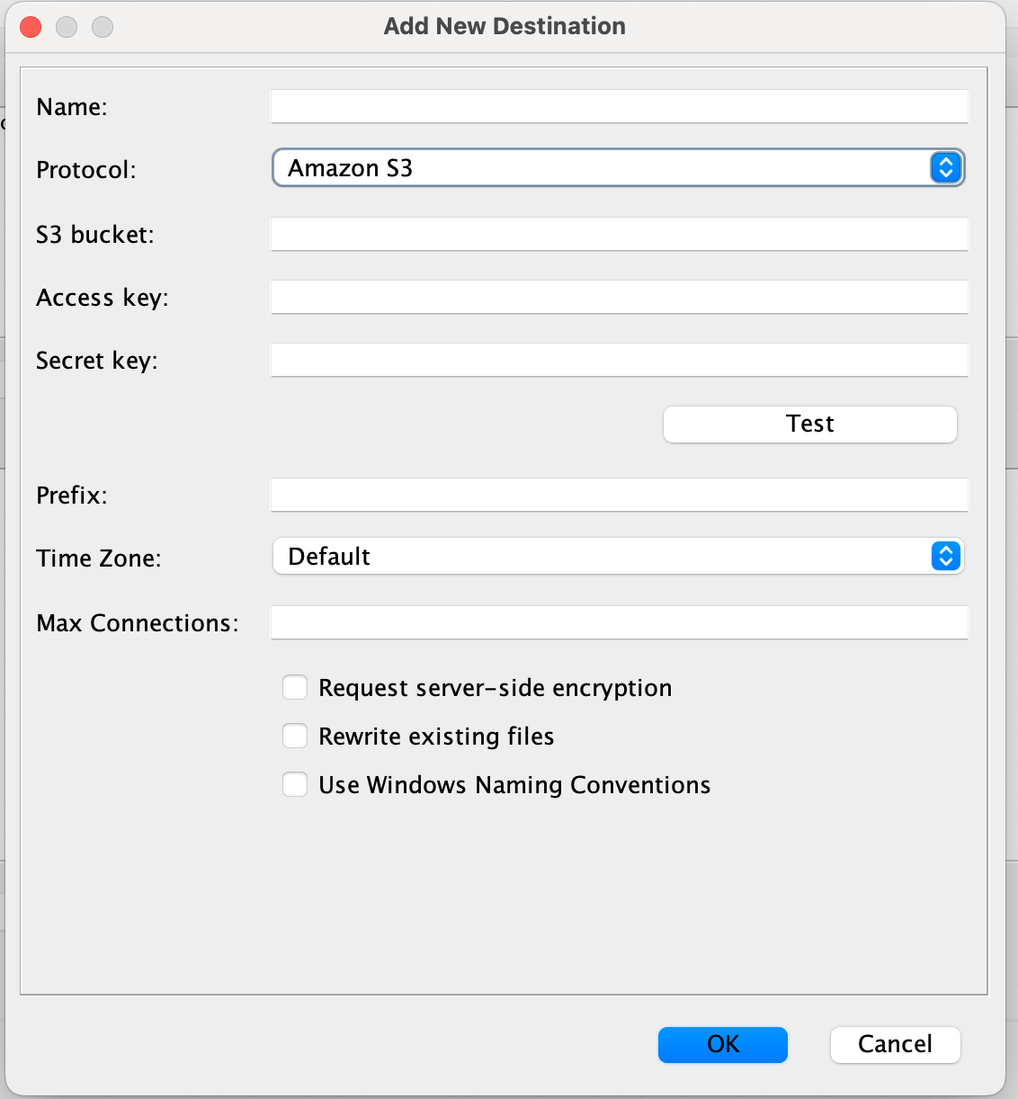This screenshot has width=1018, height=1099.
Task: Enable Request server-side encryption
Action: [x=294, y=688]
